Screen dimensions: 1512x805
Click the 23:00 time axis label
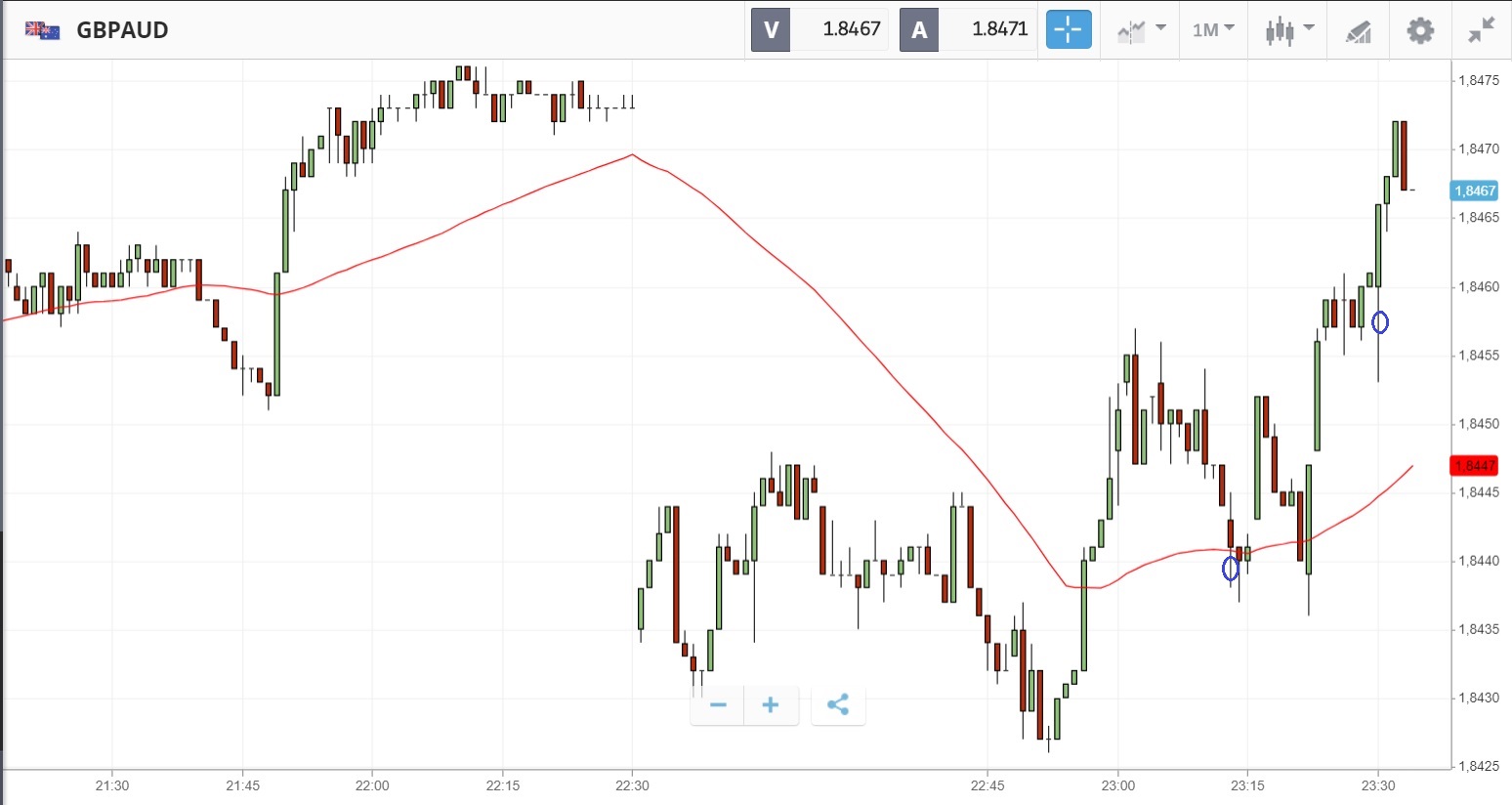click(x=1117, y=785)
